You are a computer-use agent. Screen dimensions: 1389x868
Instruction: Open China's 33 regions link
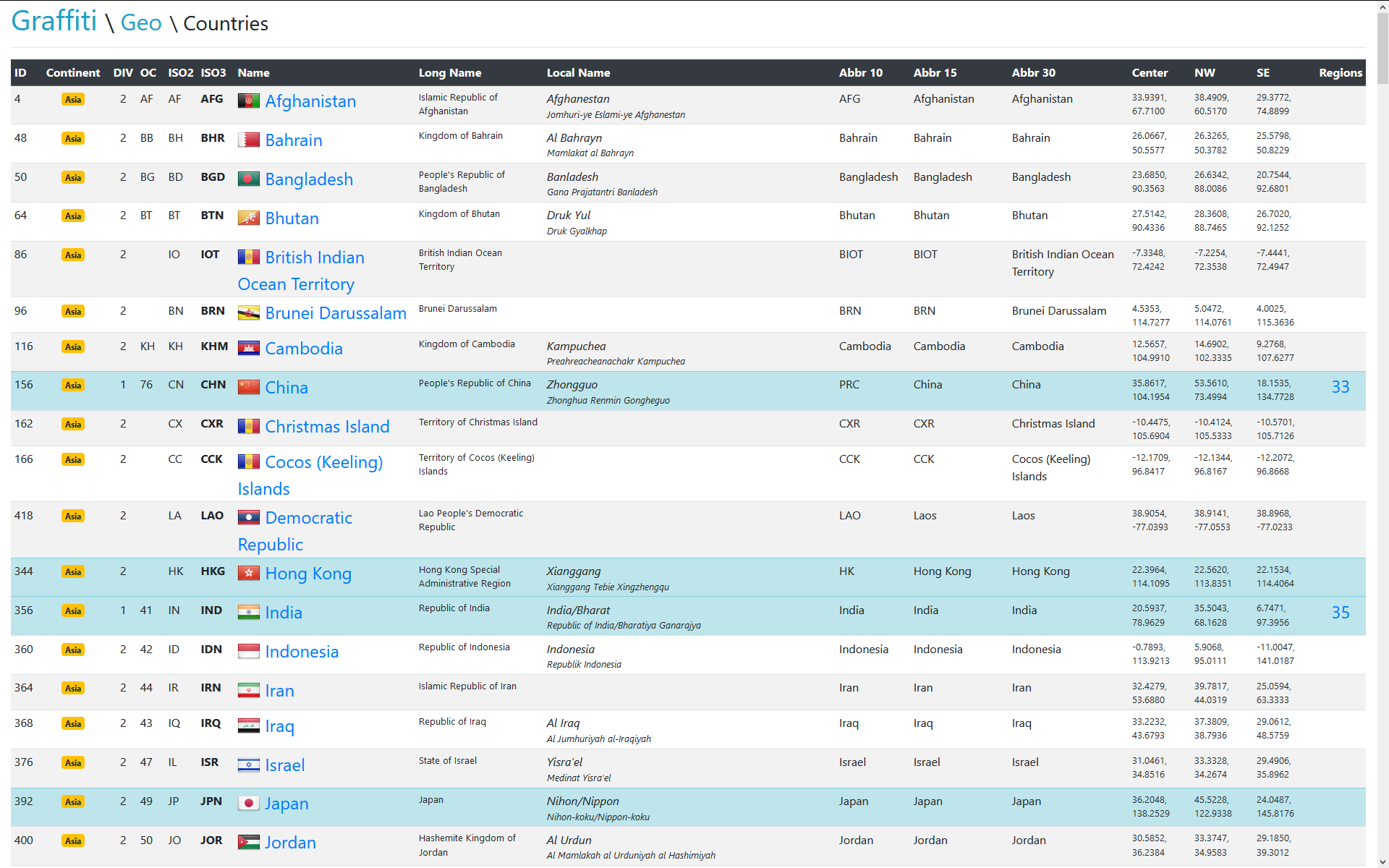tap(1340, 387)
